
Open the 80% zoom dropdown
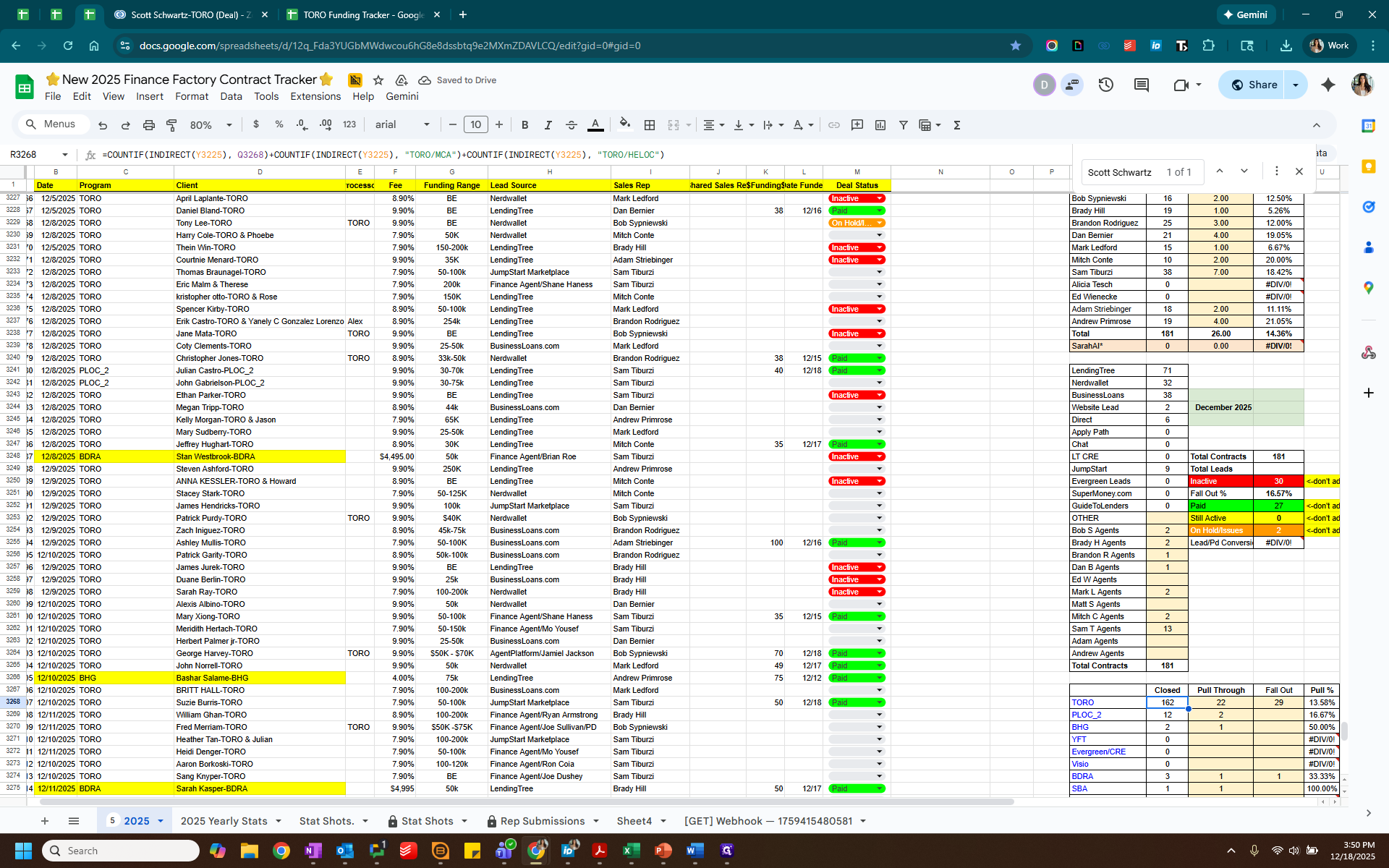pos(211,125)
